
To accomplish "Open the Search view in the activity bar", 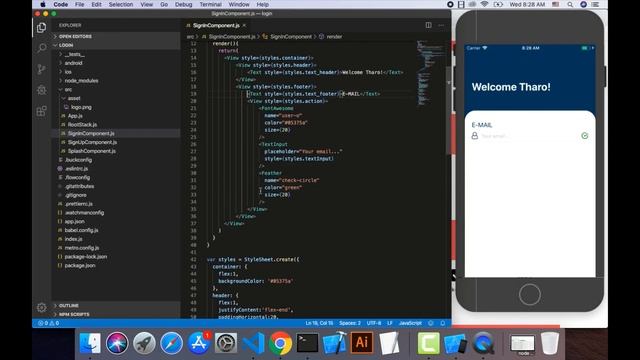I will [41, 48].
